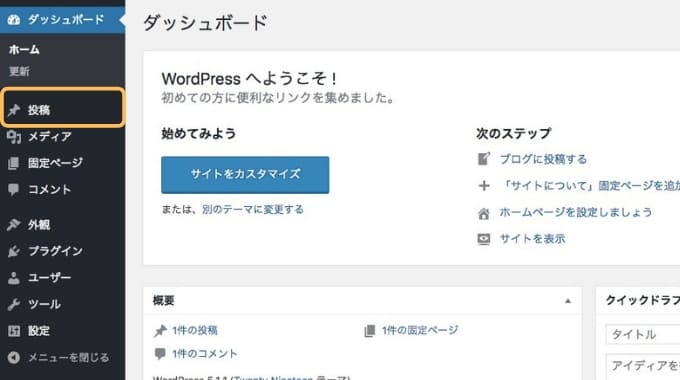Screen dimensions: 680x380
Task: Open ダッシュボード menu item in sidebar
Action: click(x=62, y=20)
